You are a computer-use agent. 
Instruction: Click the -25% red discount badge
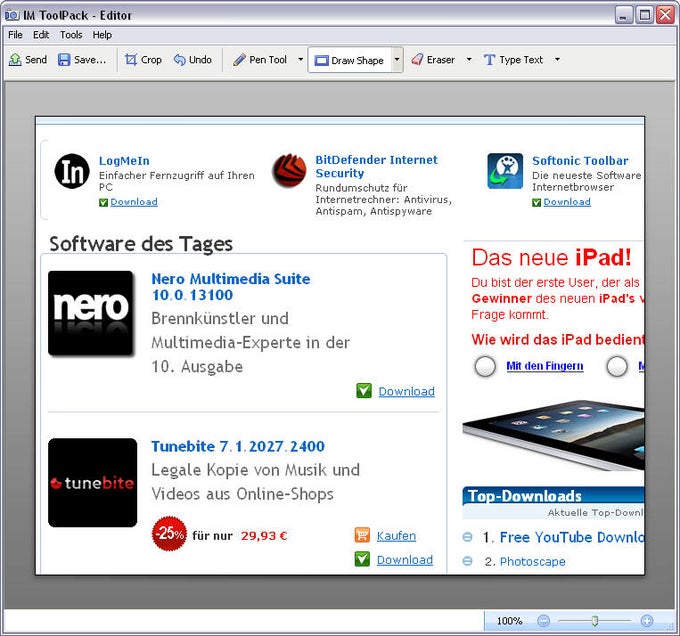tap(169, 533)
